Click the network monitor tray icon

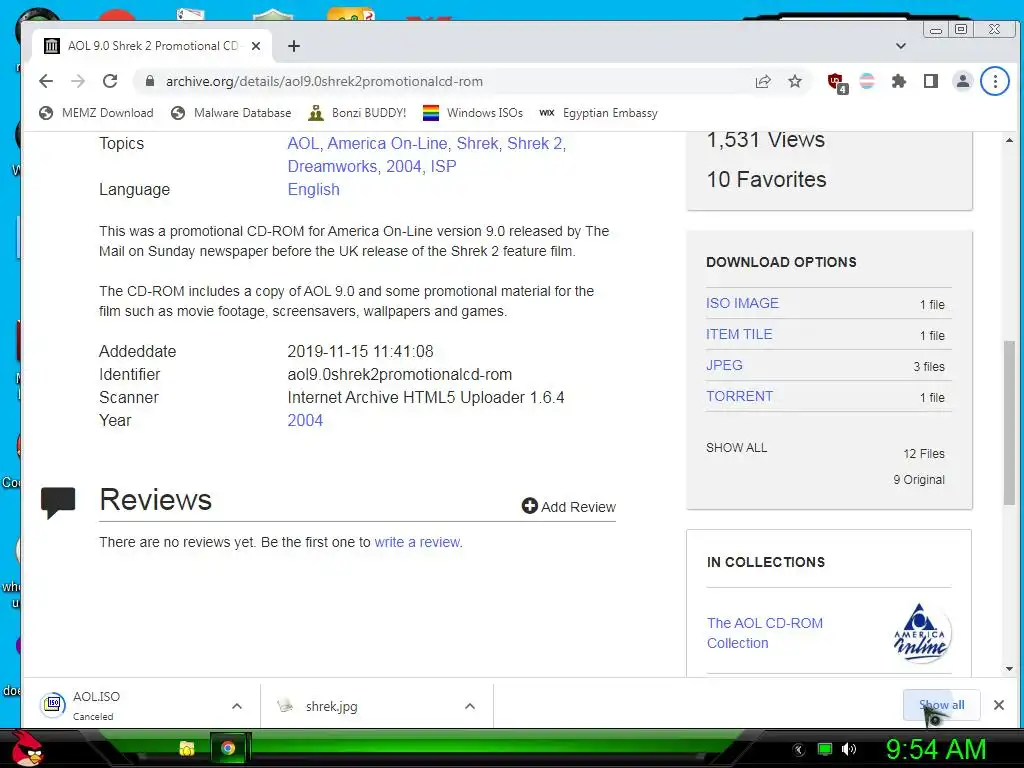coord(825,749)
